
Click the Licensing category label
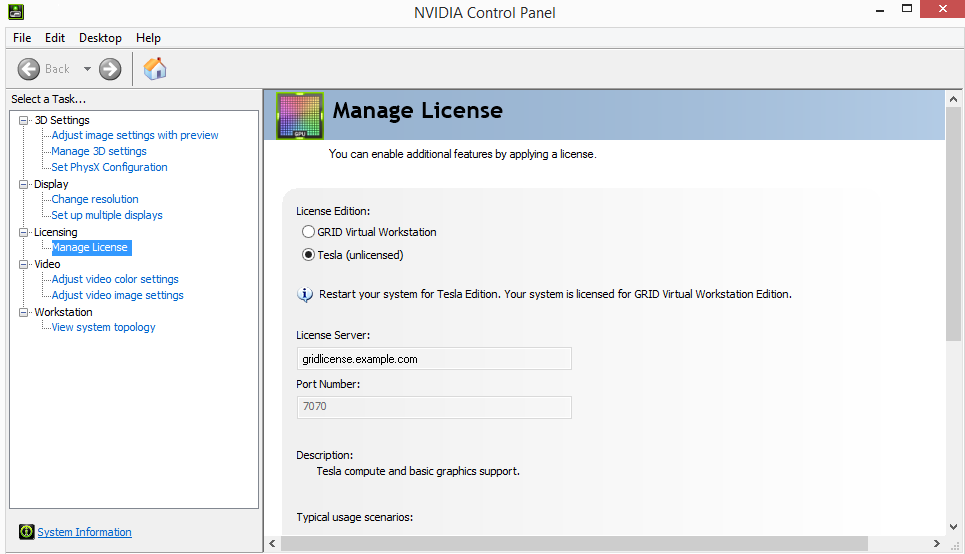tap(55, 232)
